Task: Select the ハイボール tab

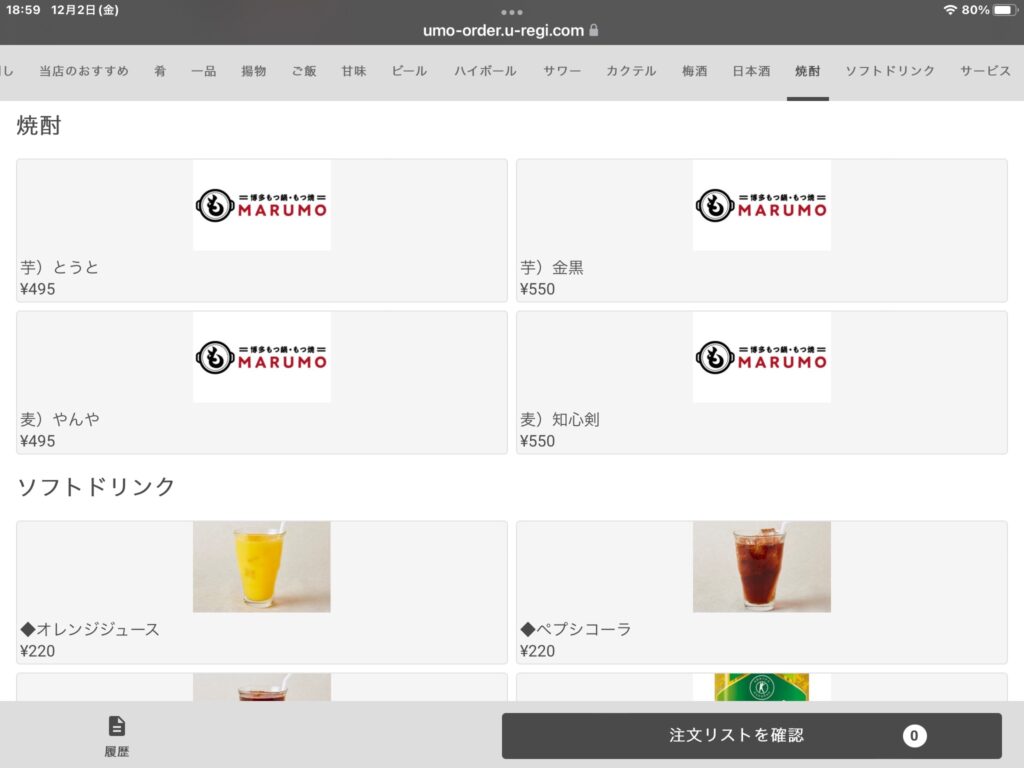Action: (485, 71)
